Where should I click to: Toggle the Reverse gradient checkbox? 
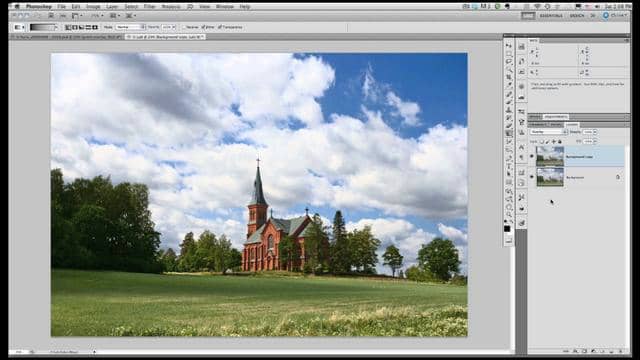tap(184, 27)
